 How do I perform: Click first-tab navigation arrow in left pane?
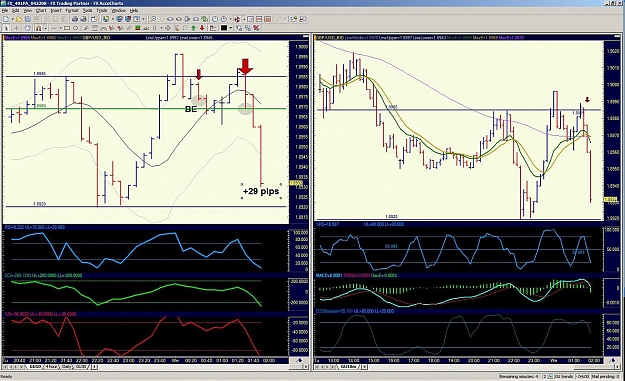6,366
